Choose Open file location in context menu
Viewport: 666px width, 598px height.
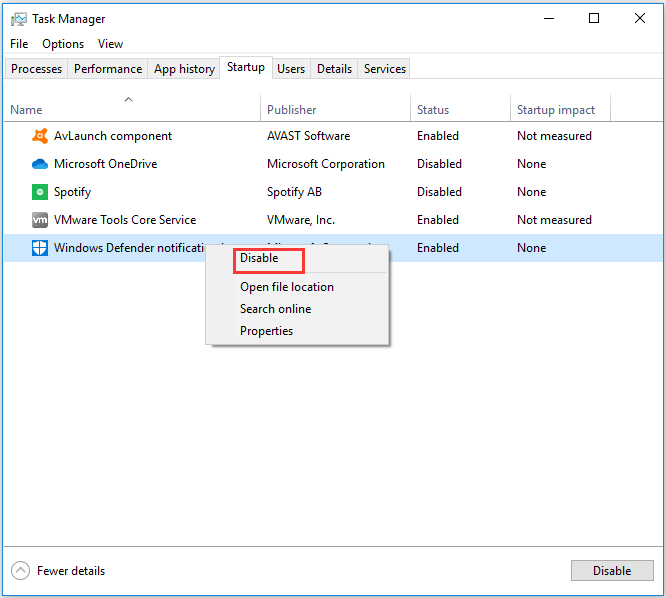coord(287,287)
